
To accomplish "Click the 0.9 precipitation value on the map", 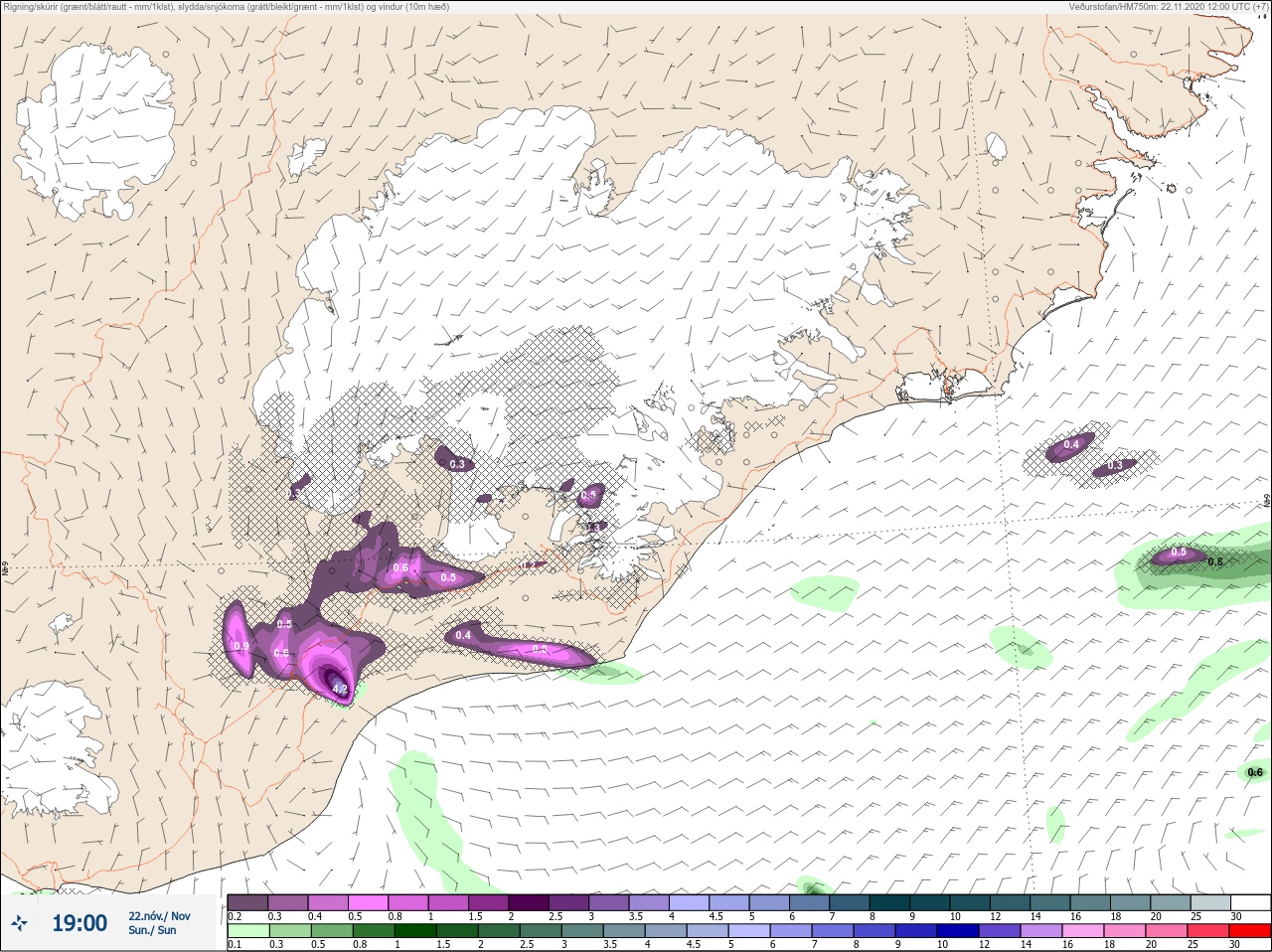I will tap(241, 646).
